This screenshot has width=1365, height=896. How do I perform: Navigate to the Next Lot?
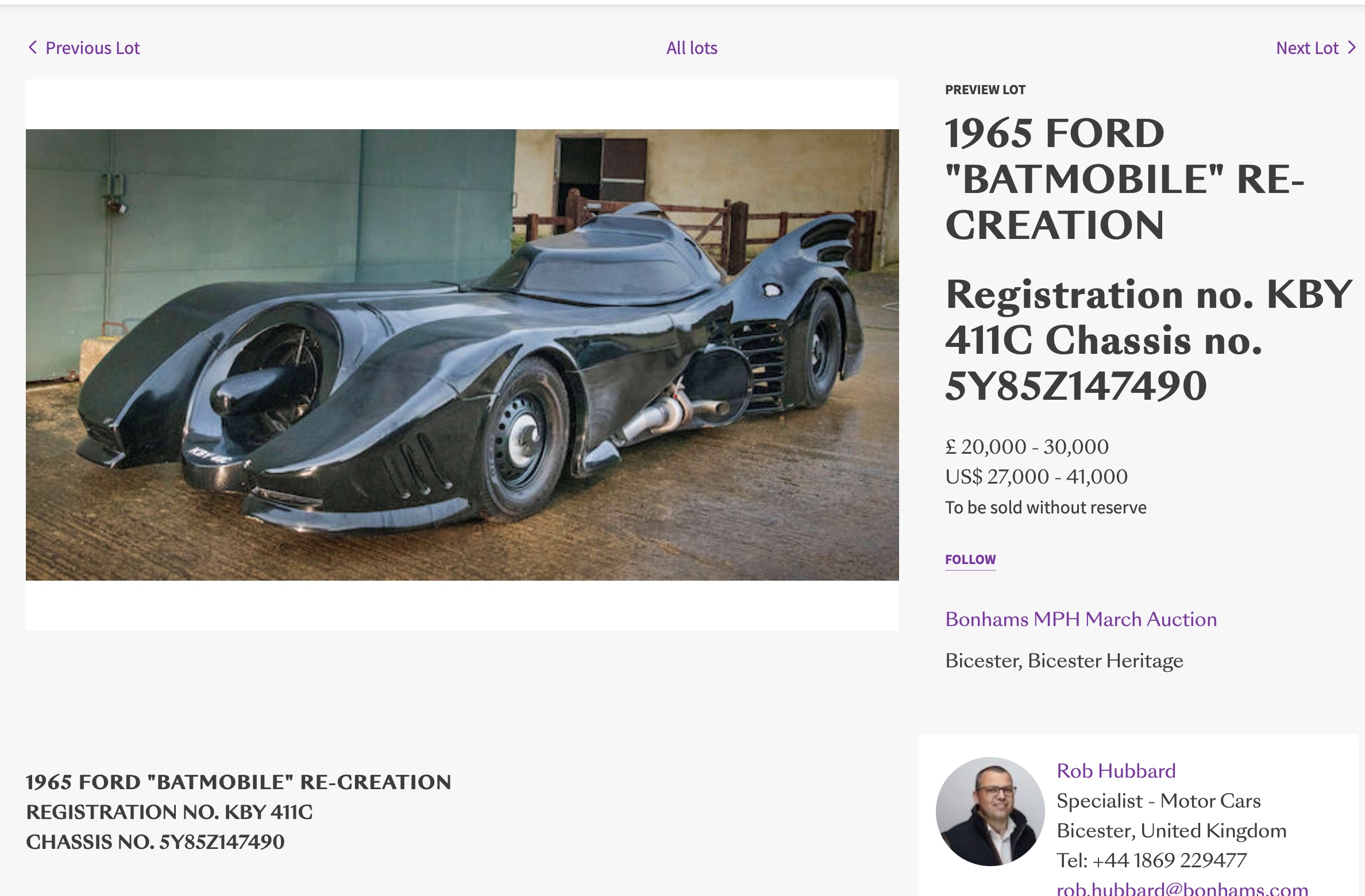pyautogui.click(x=1308, y=48)
